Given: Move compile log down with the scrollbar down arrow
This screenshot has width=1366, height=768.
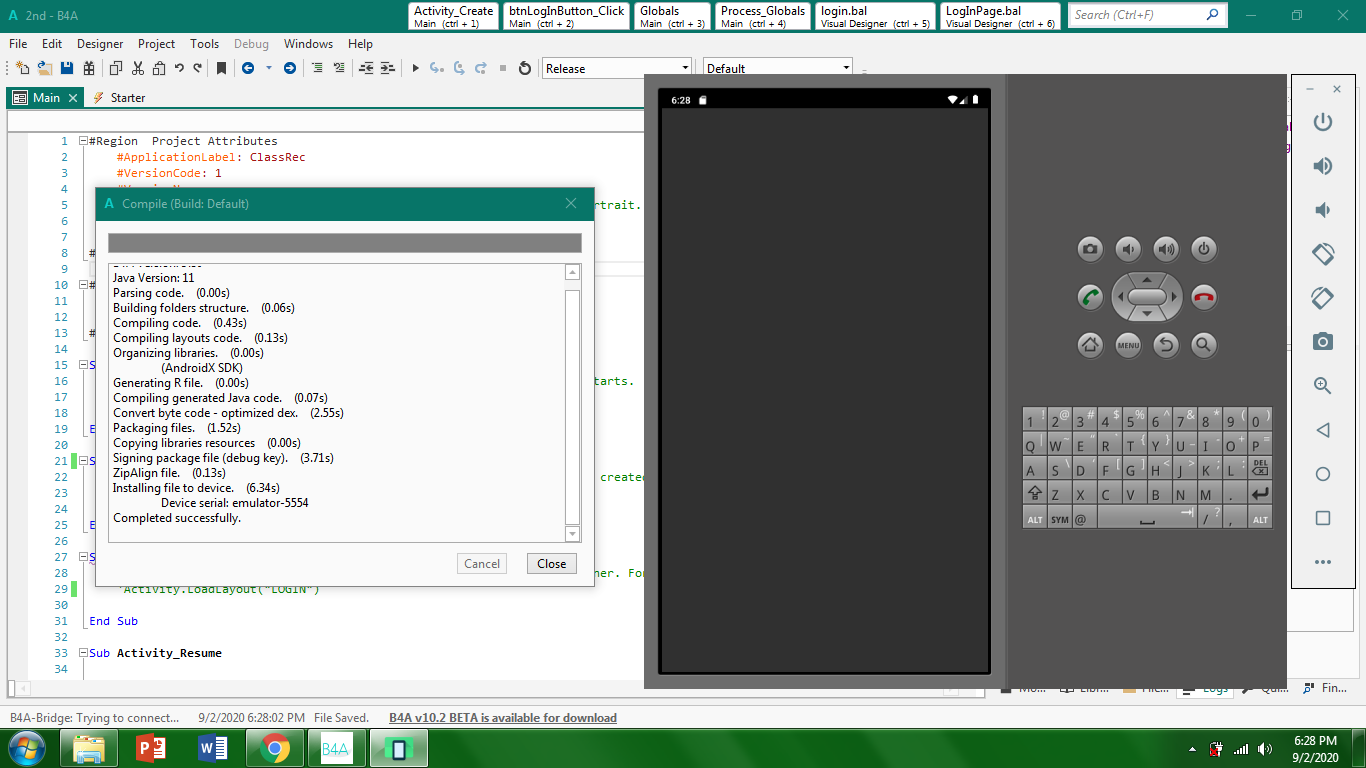Looking at the screenshot, I should click(x=572, y=534).
